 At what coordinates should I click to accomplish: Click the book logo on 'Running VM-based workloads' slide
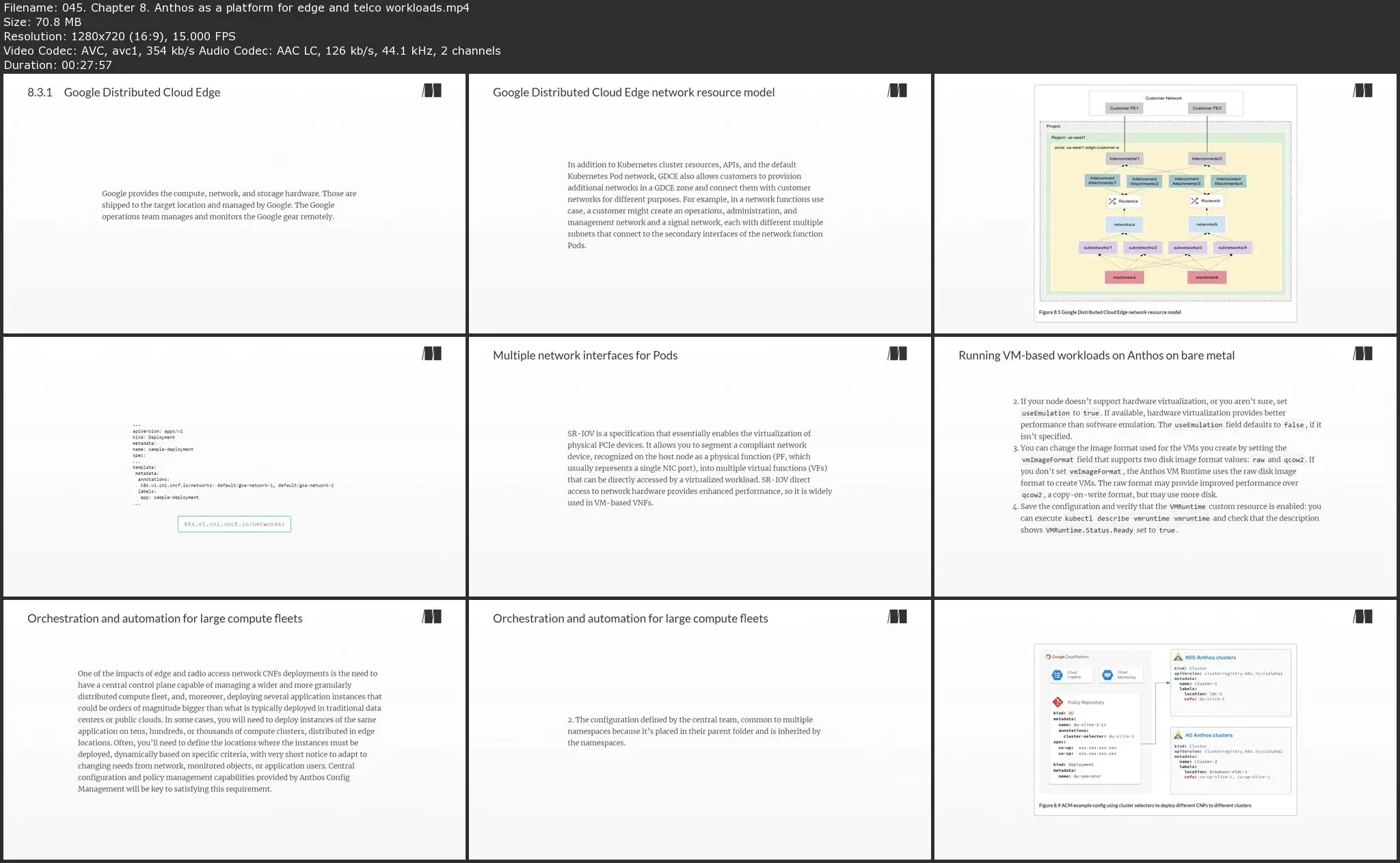pos(1363,354)
